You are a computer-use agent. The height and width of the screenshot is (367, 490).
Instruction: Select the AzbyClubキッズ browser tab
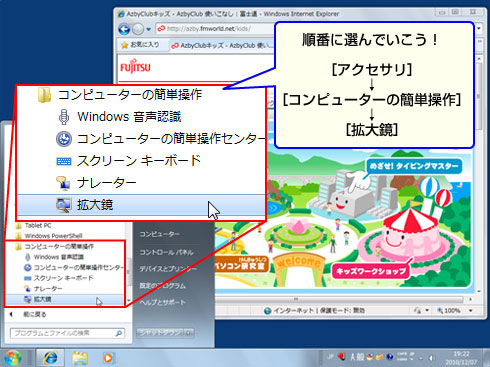tap(222, 45)
